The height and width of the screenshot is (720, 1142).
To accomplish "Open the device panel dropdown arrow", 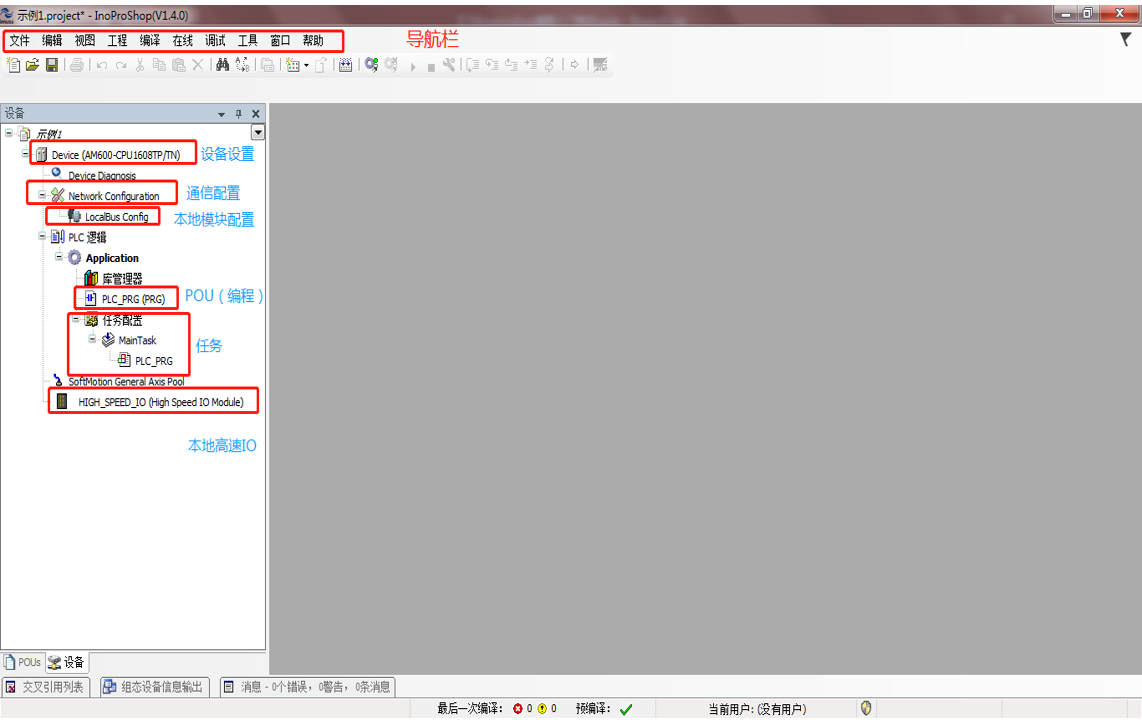I will pyautogui.click(x=258, y=132).
